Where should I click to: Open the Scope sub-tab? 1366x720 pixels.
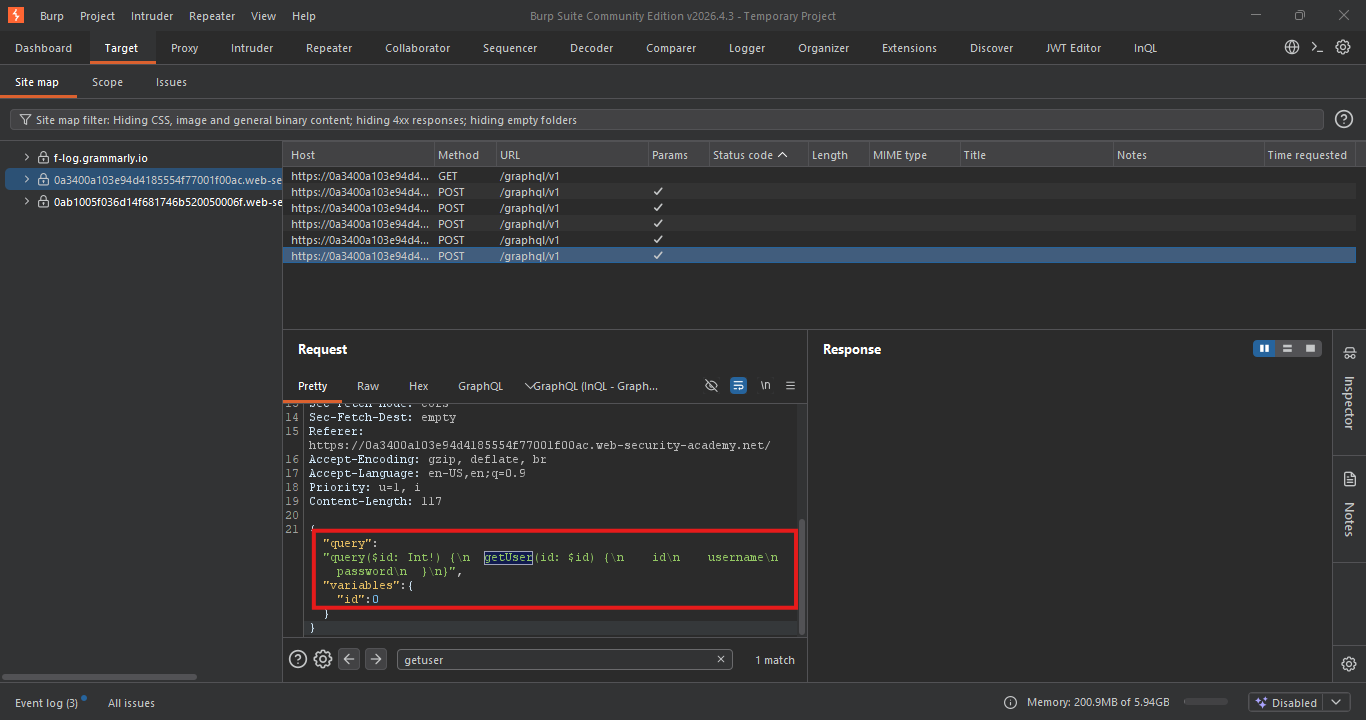(x=108, y=82)
